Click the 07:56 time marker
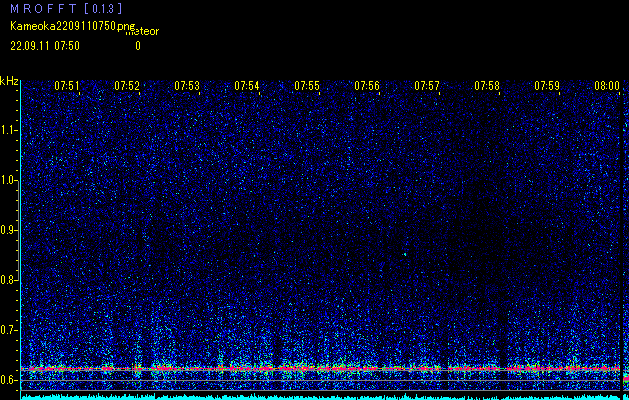The width and height of the screenshot is (629, 400). (x=367, y=85)
